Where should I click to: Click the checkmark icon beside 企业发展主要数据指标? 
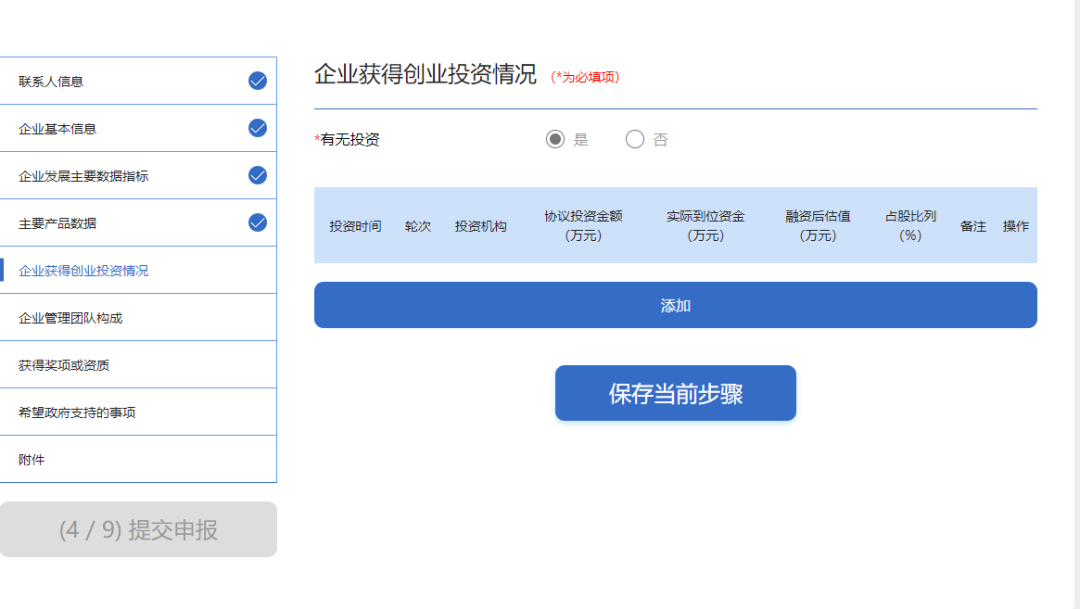pos(257,175)
